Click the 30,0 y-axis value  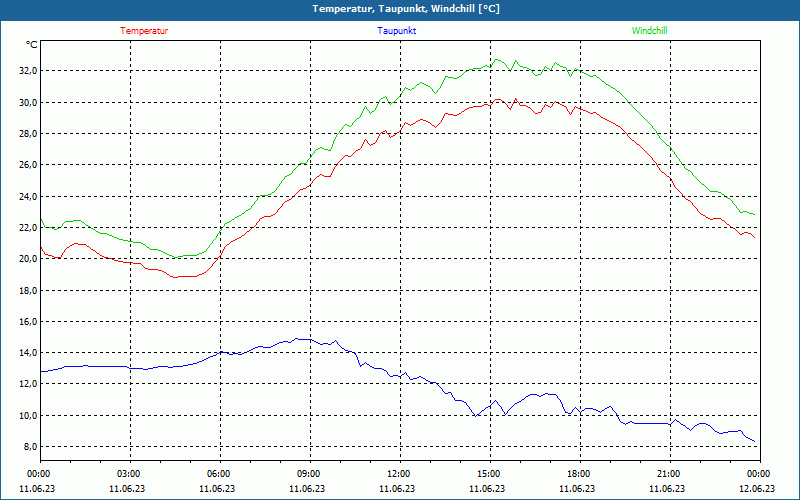[x=28, y=103]
